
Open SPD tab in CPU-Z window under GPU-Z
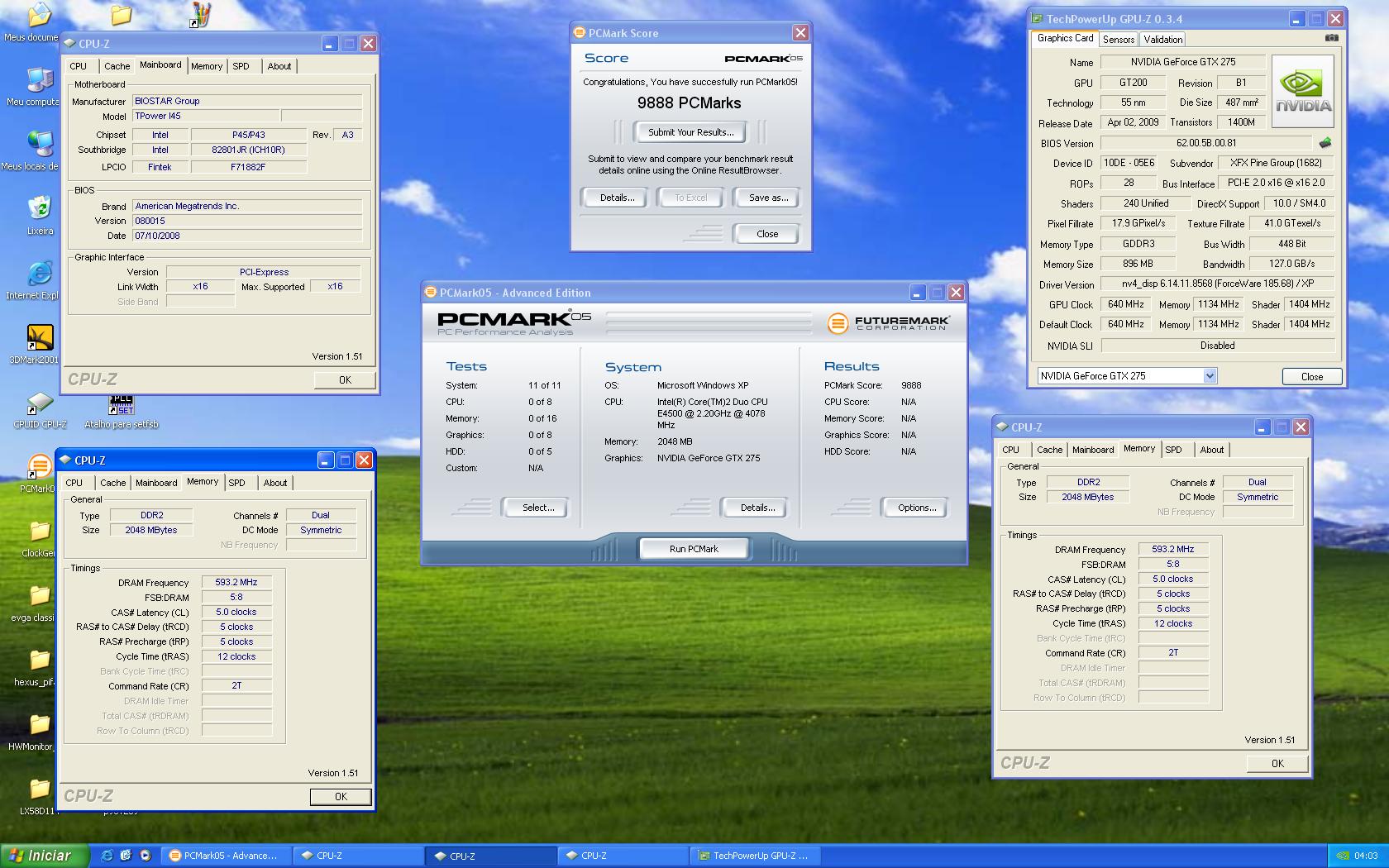coord(1173,450)
